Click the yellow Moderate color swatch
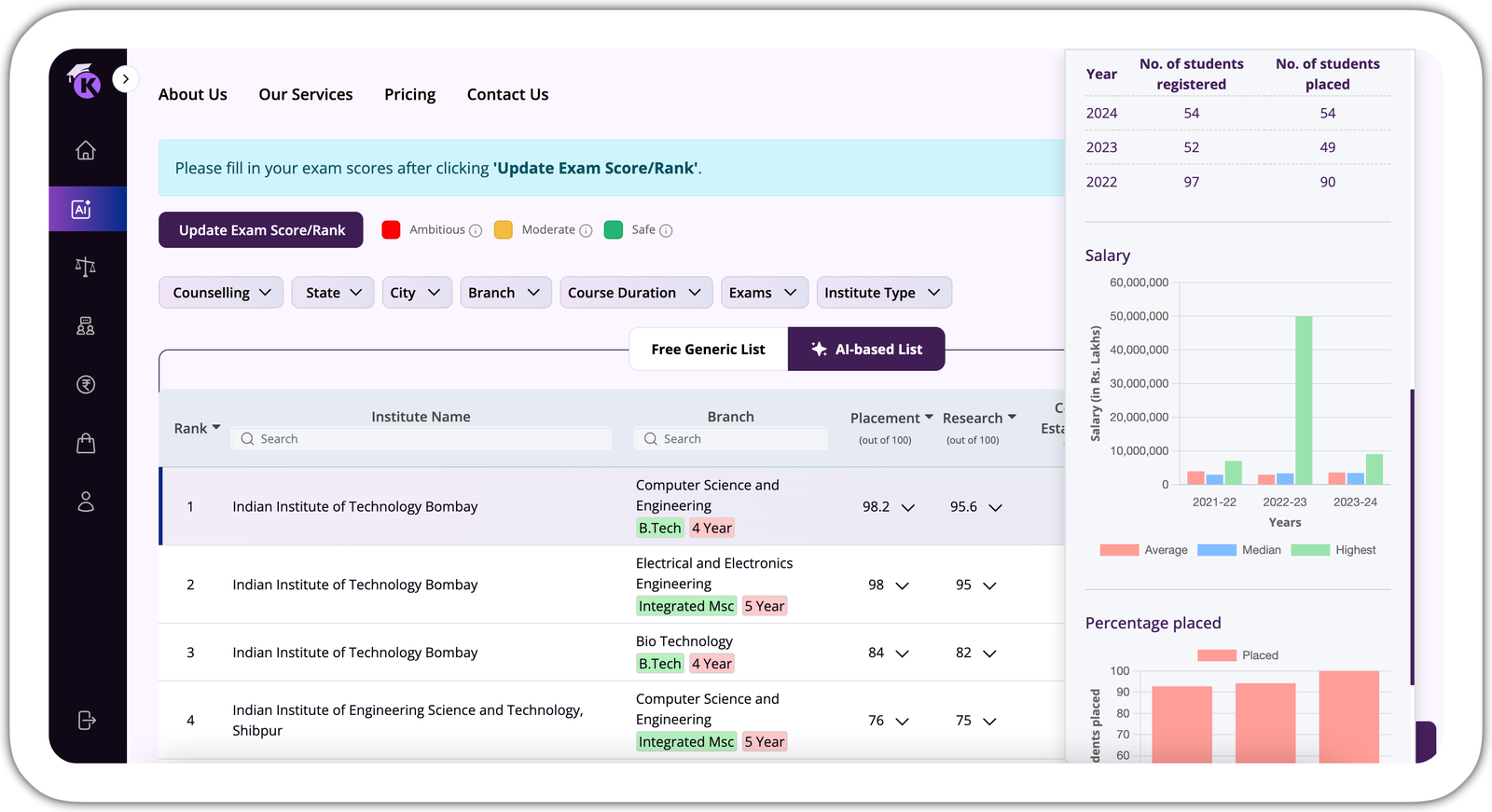1492x812 pixels. (504, 230)
